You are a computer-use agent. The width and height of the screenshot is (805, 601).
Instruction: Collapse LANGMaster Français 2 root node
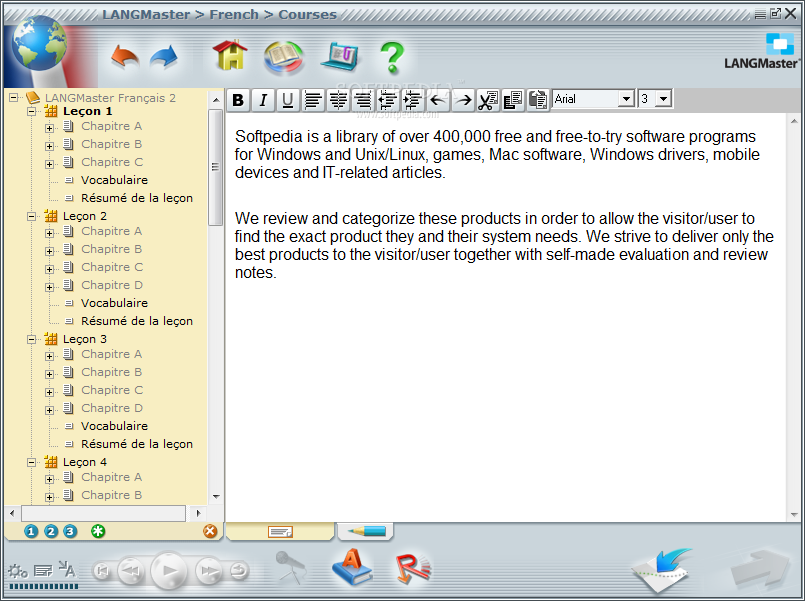(14, 97)
